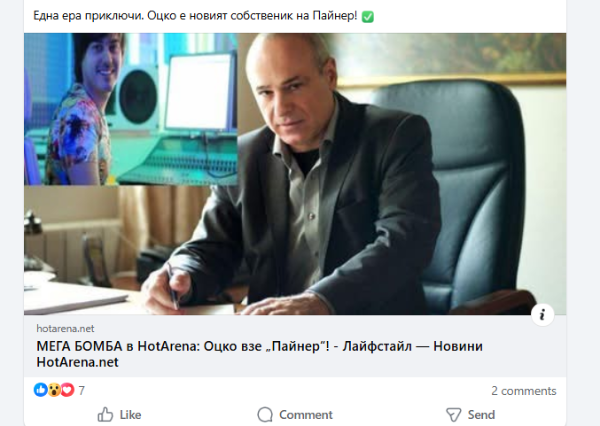Click the word Пайнер in post caption
The width and height of the screenshot is (600, 426).
[x=333, y=16]
